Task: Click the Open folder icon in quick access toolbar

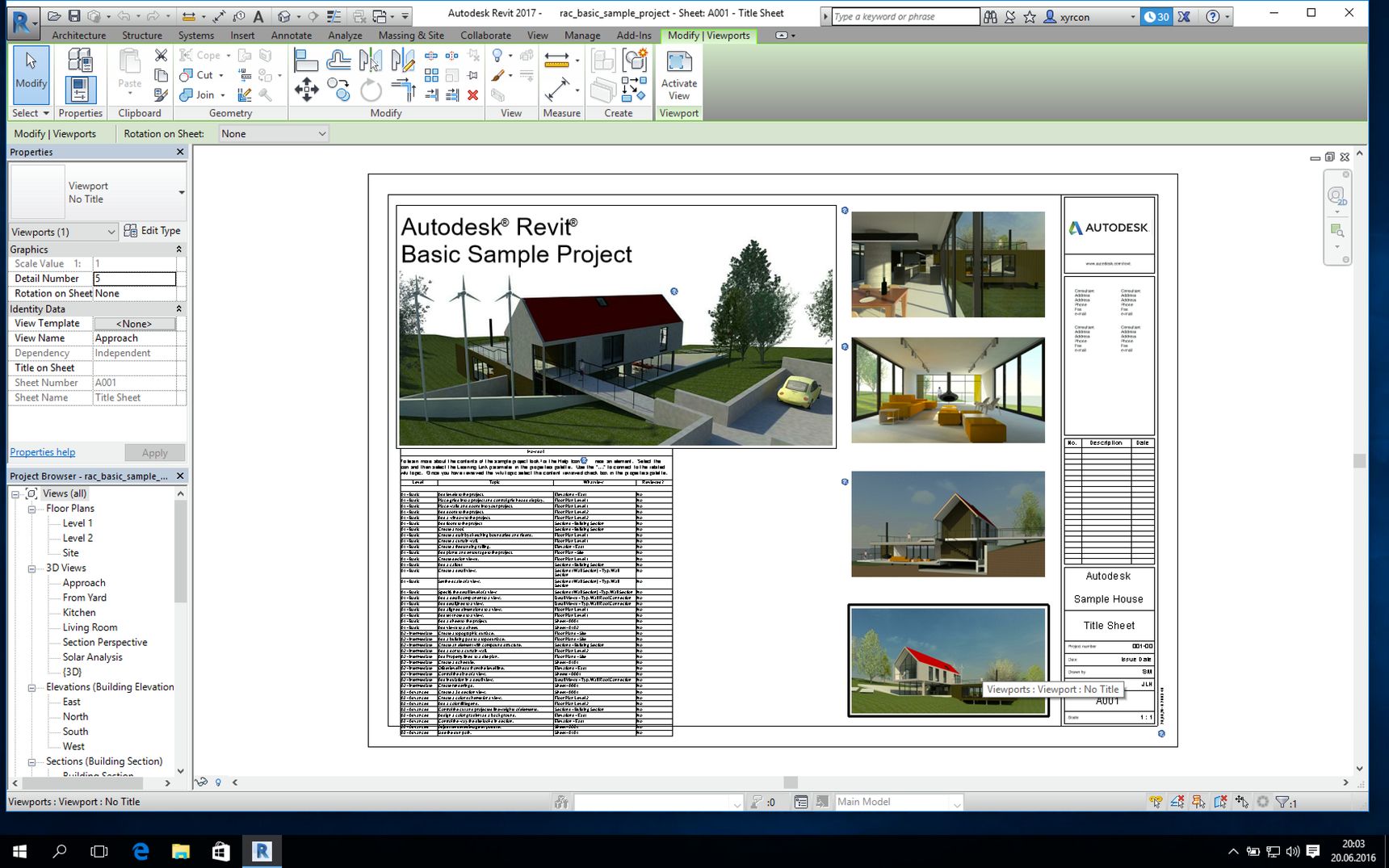Action: pos(54,16)
